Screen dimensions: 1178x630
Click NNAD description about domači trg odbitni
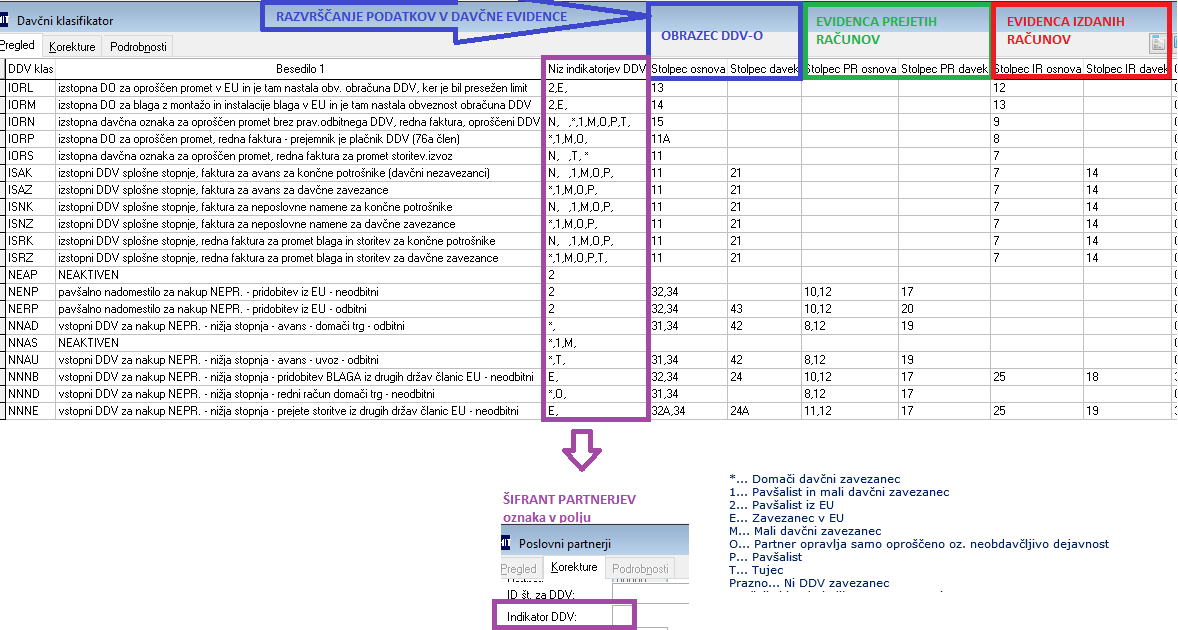point(231,326)
